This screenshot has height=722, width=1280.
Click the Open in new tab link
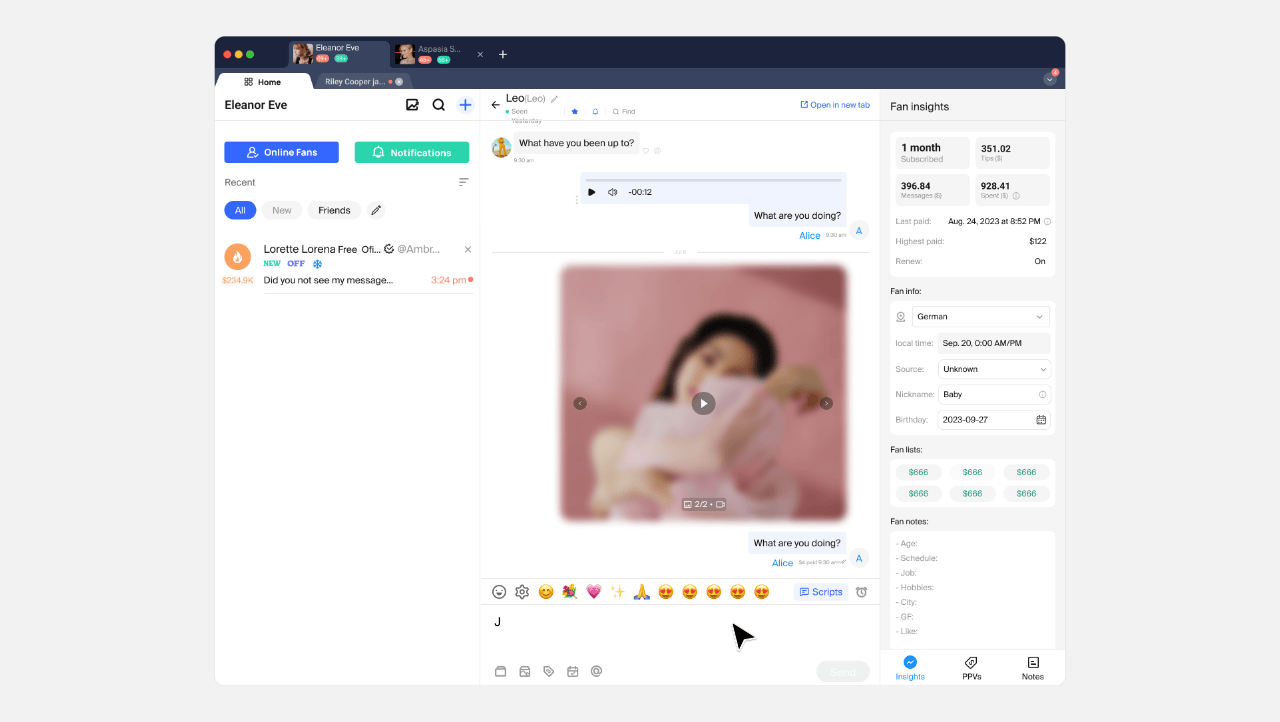coord(835,105)
